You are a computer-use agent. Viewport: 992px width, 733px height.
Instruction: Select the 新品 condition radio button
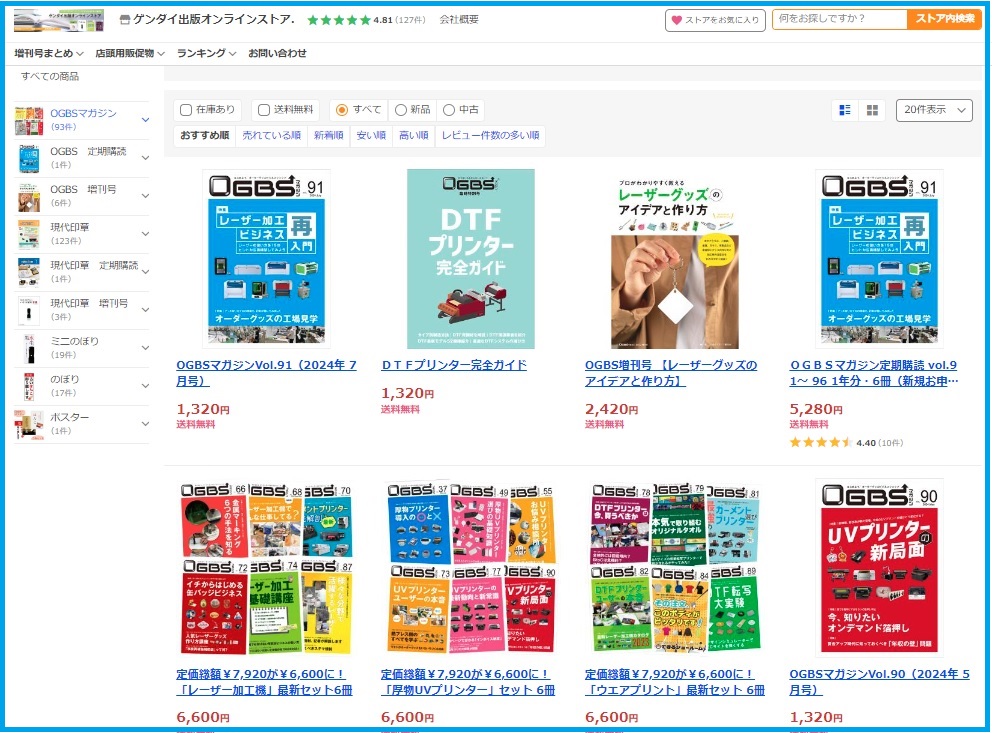400,110
